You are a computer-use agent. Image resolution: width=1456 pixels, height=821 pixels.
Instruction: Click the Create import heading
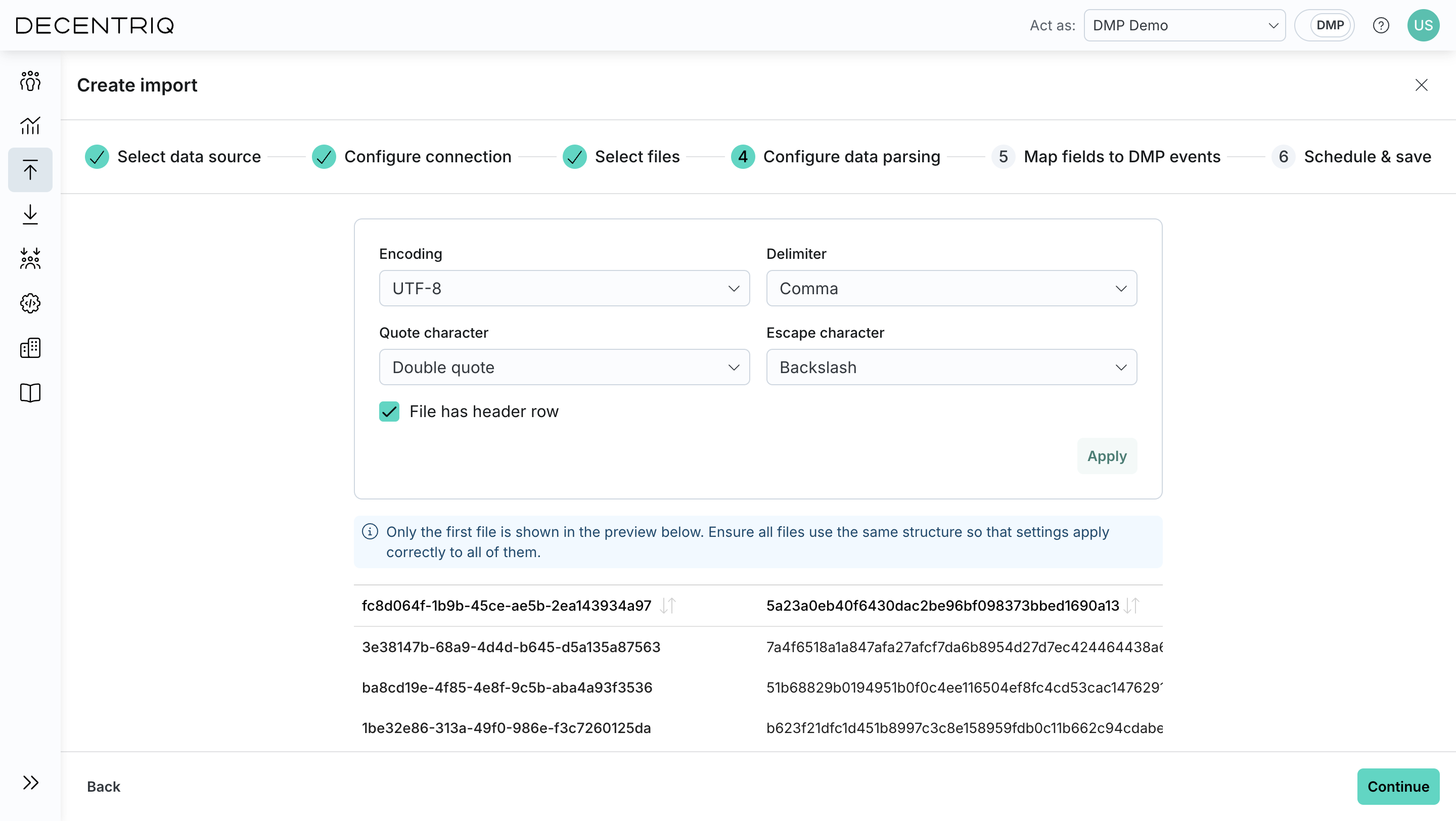click(x=137, y=85)
